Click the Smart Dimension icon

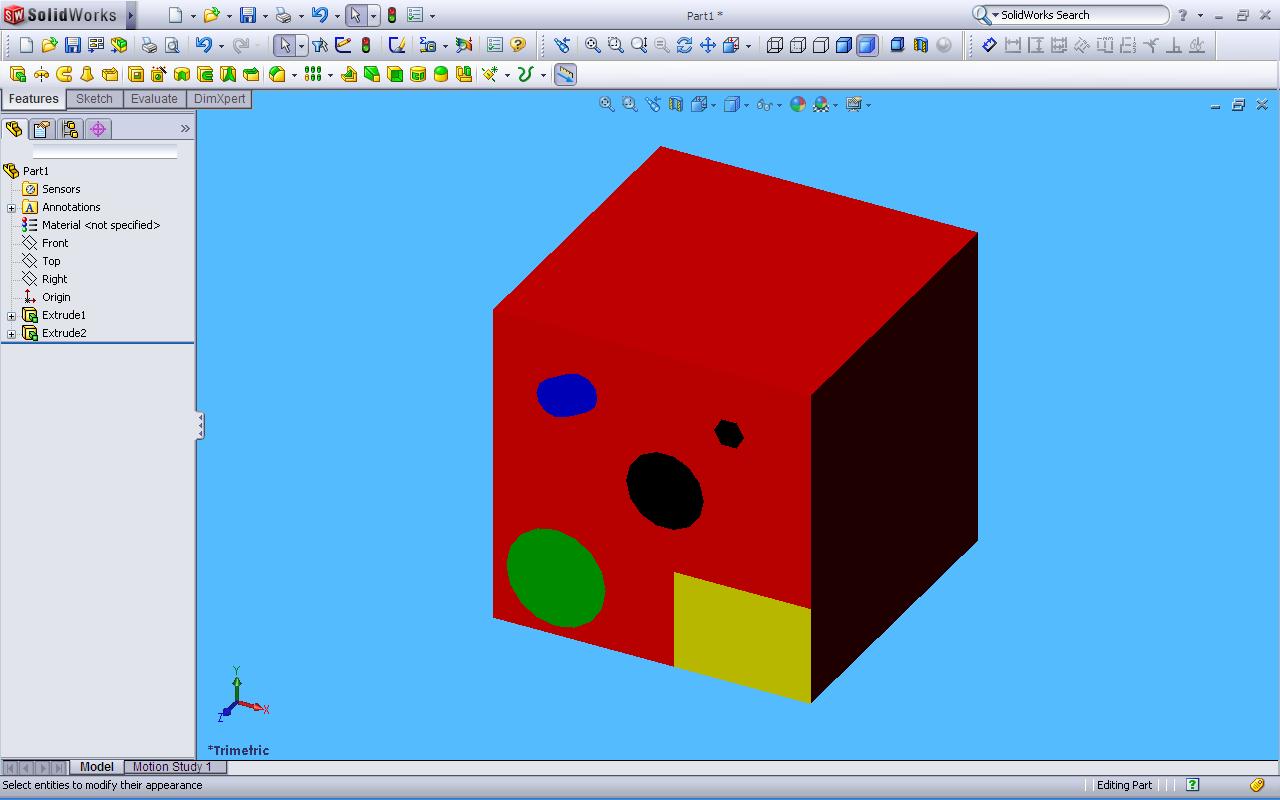pos(989,45)
